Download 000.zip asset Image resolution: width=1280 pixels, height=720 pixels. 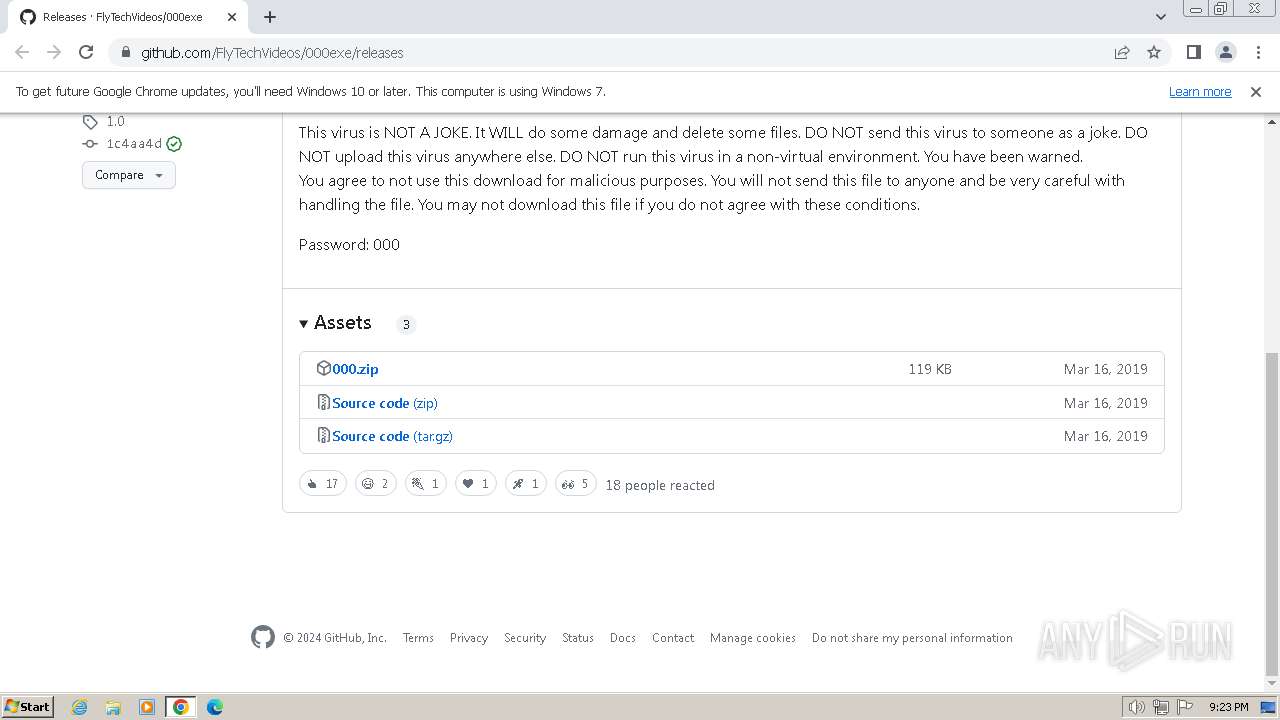[355, 369]
